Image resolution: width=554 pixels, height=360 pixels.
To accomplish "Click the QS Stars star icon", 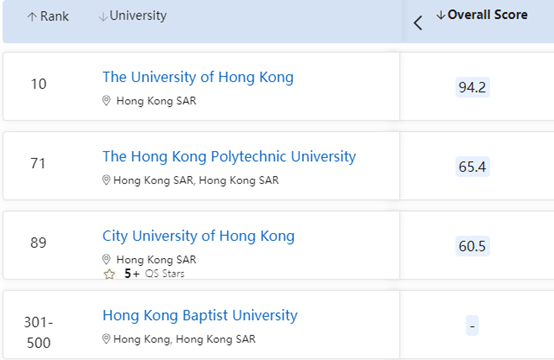I will (110, 274).
